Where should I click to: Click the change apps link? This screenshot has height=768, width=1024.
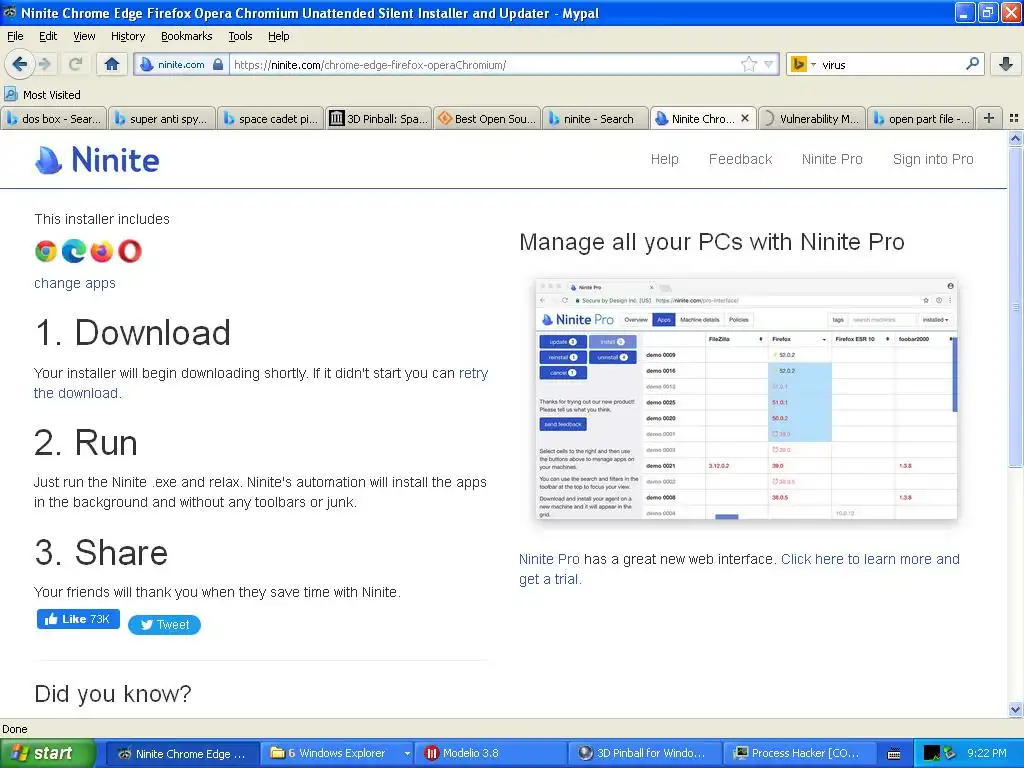[74, 283]
